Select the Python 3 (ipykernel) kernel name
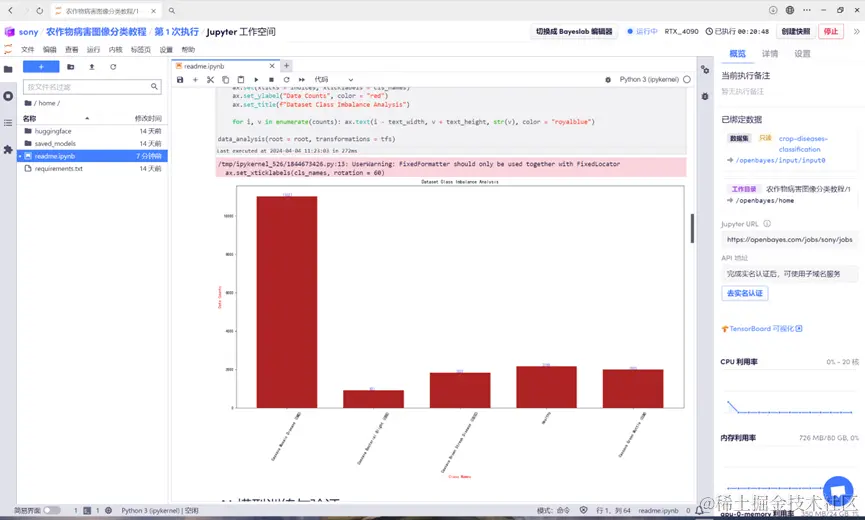The height and width of the screenshot is (520, 865). [x=649, y=79]
